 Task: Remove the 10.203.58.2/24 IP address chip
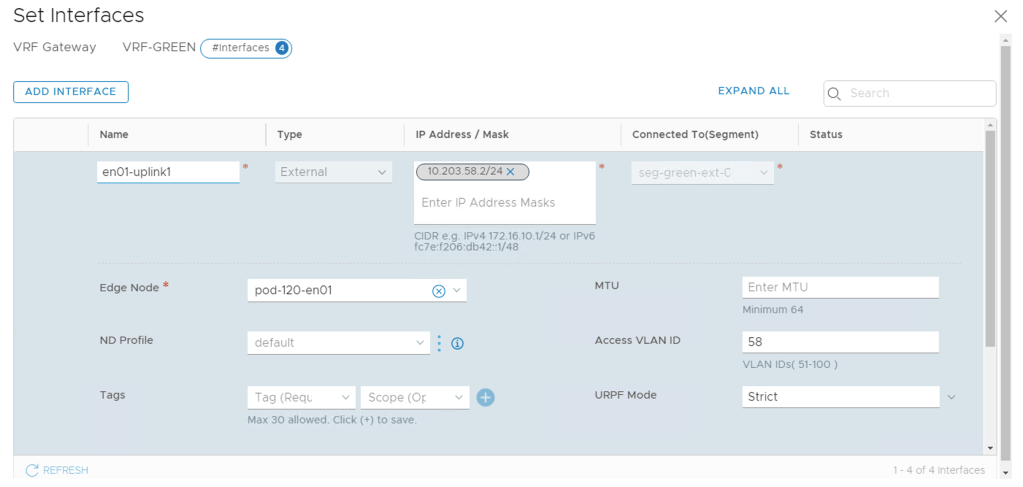[510, 172]
